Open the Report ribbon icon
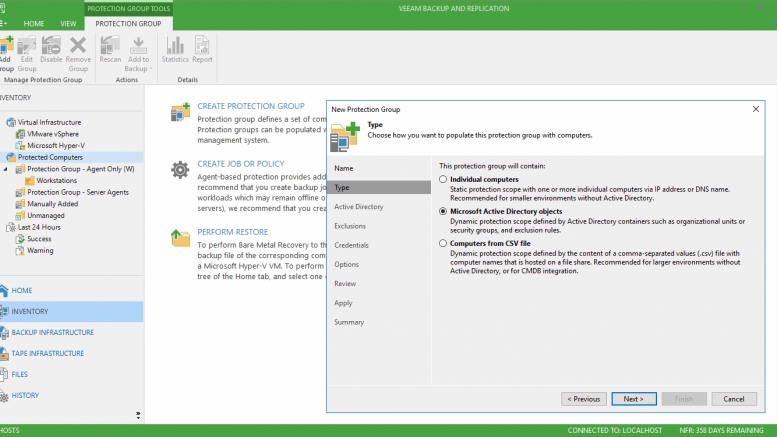Screen dimensions: 777x437 (202, 45)
